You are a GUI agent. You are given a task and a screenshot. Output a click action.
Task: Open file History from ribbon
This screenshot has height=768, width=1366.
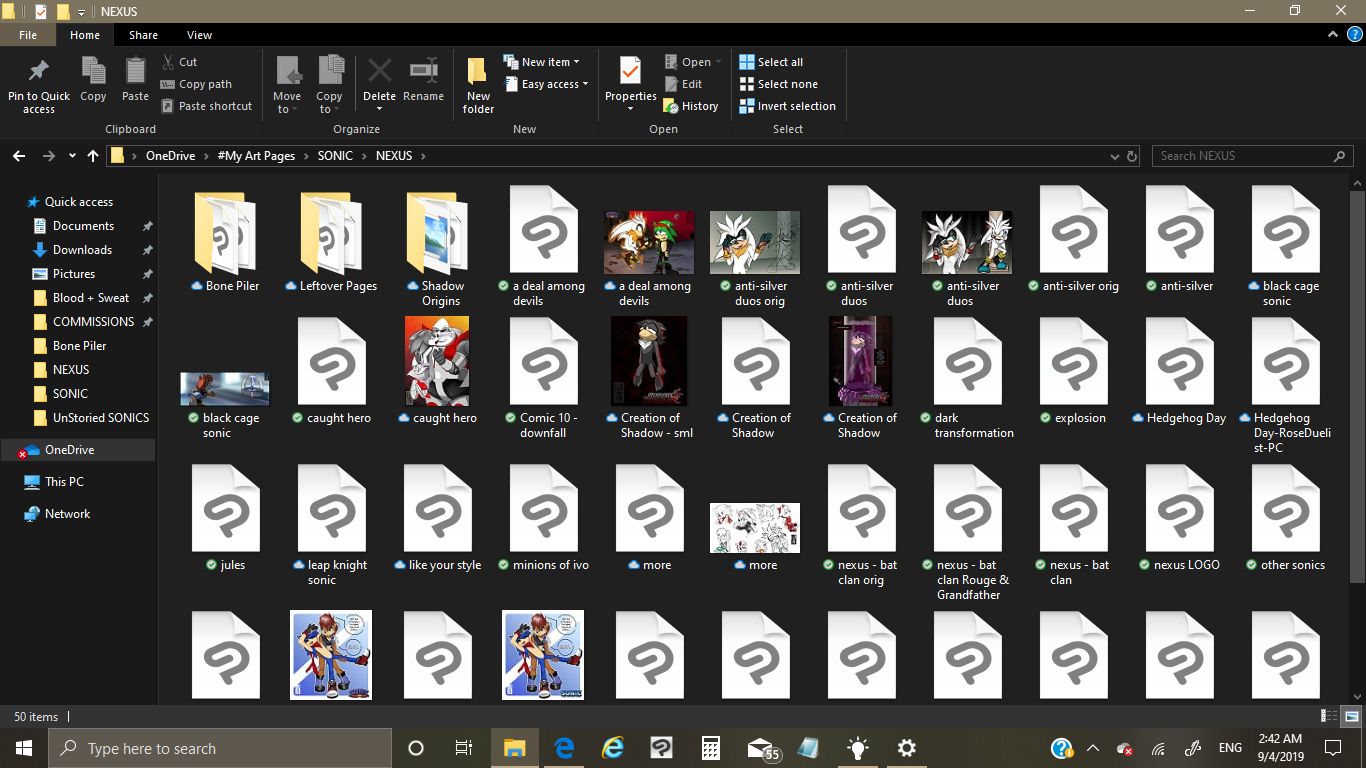tap(691, 106)
